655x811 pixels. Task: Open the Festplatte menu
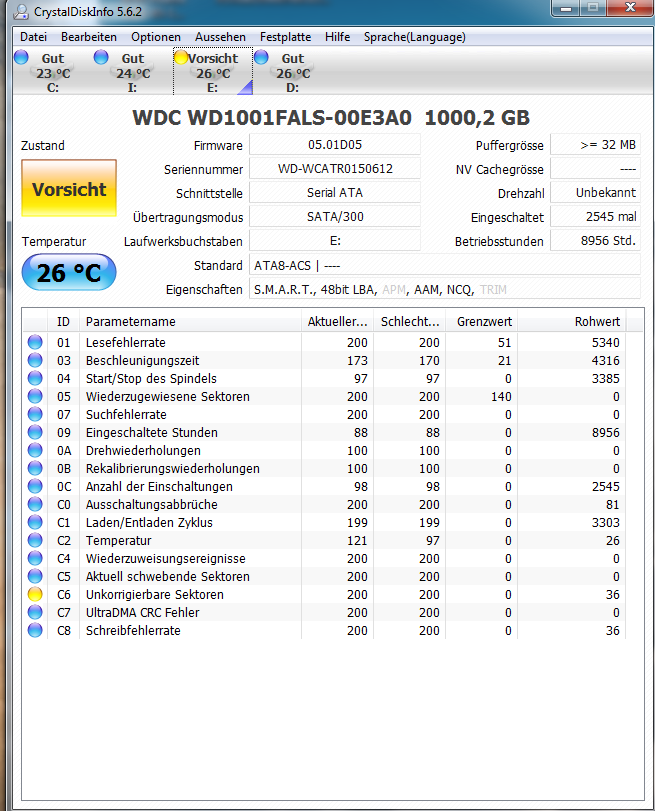(285, 37)
